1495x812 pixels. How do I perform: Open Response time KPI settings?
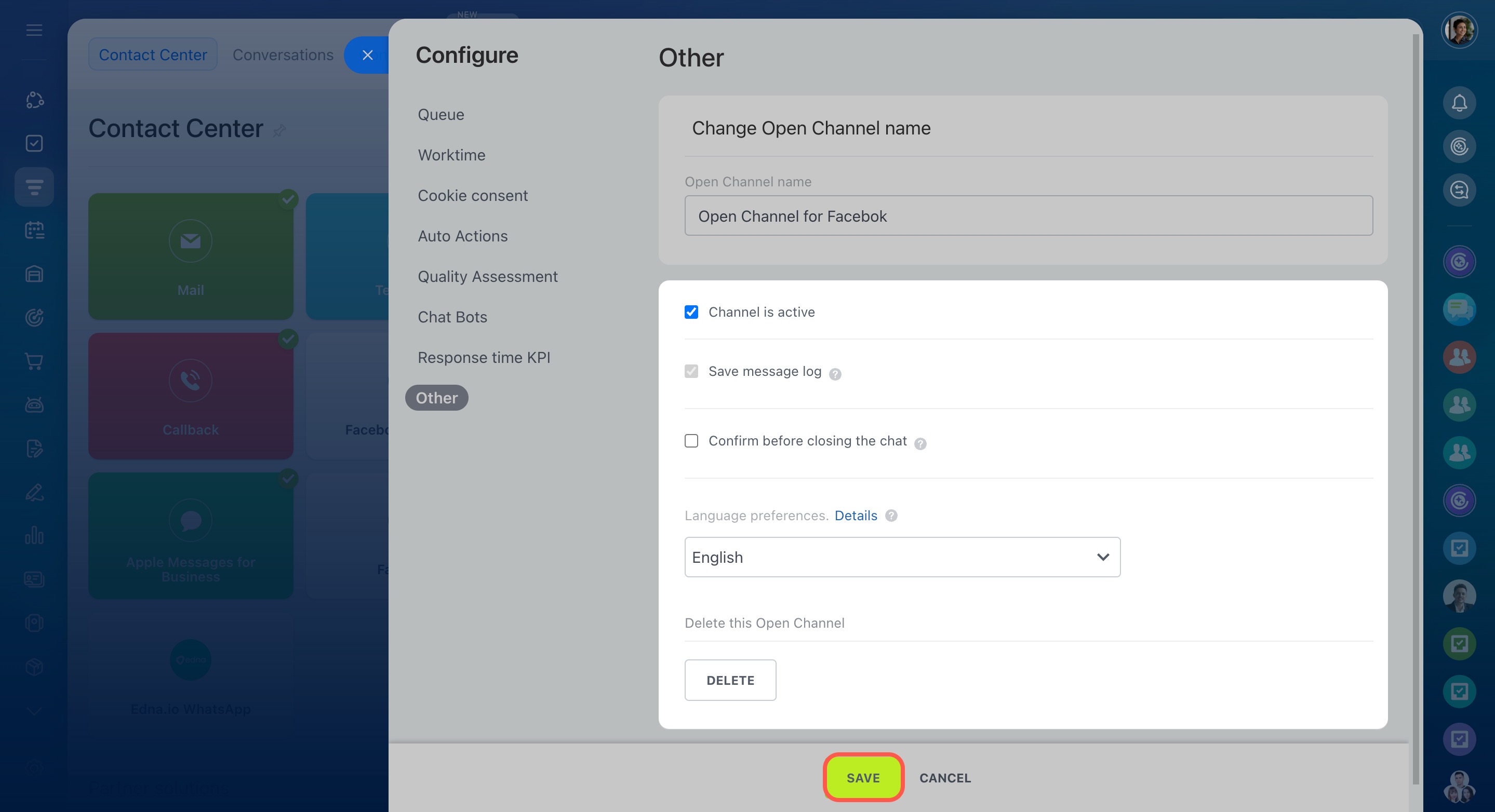484,357
